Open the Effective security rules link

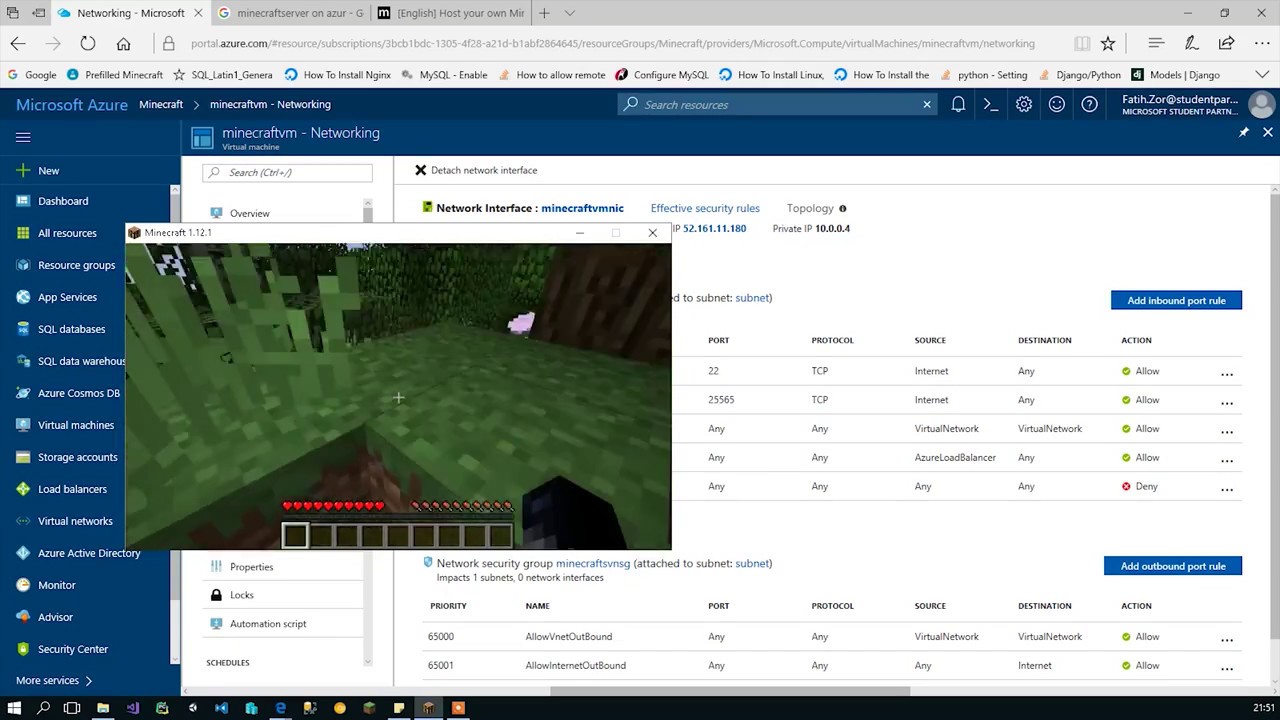click(705, 208)
